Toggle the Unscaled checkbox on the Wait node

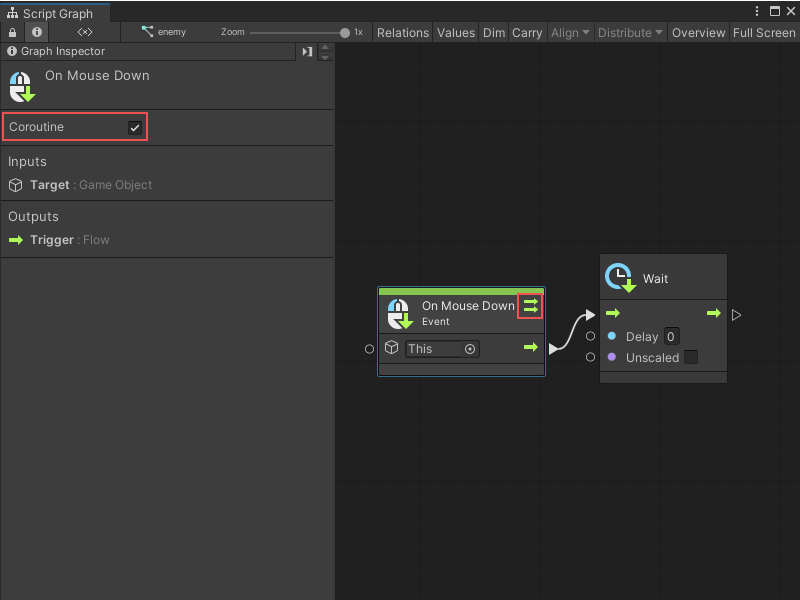tap(690, 357)
